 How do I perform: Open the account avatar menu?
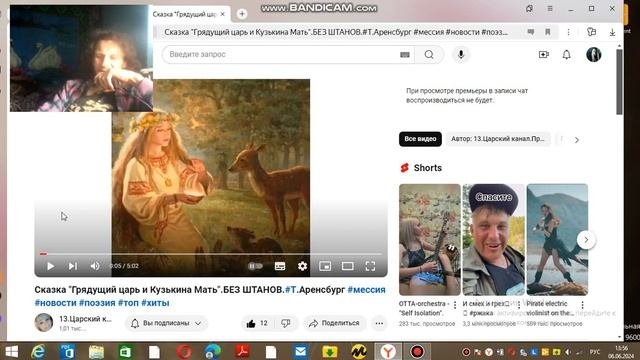[x=593, y=55]
